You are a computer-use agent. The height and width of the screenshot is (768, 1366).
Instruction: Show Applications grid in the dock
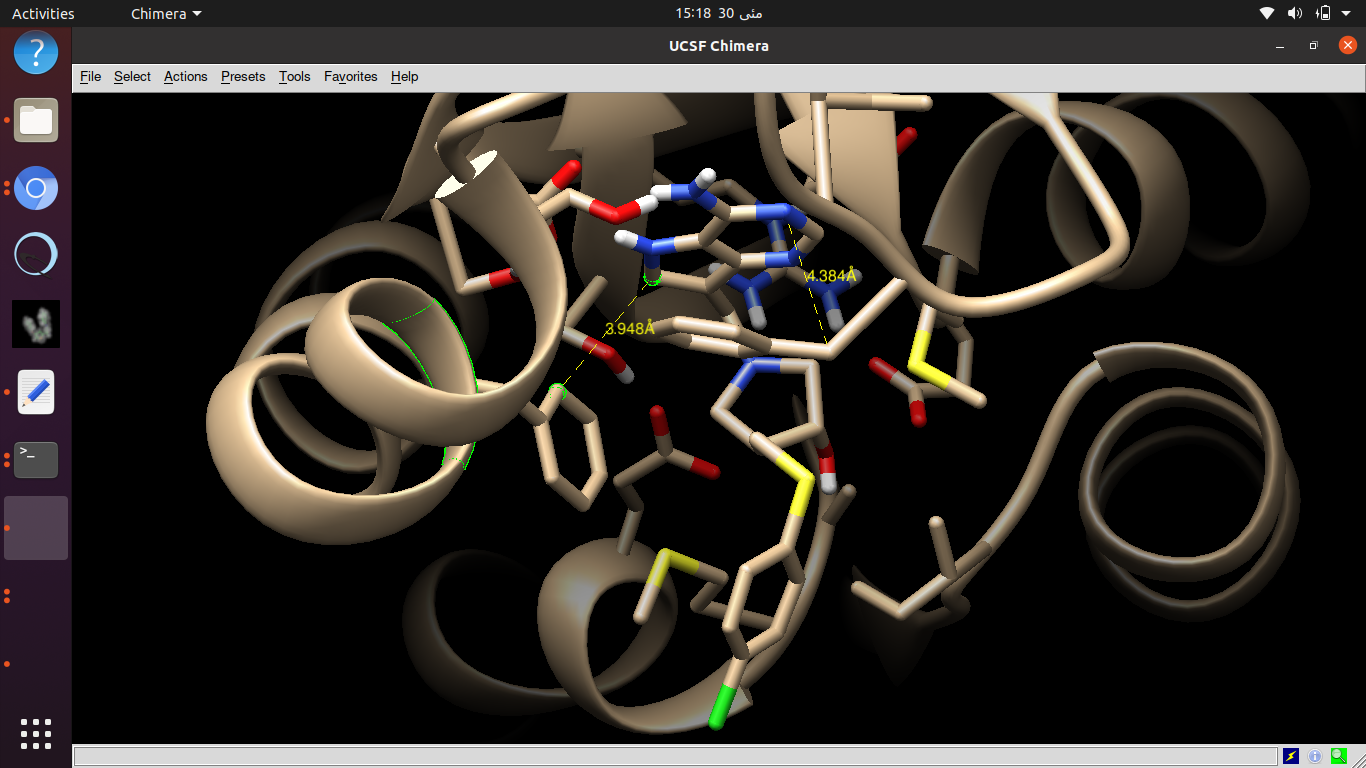[36, 733]
